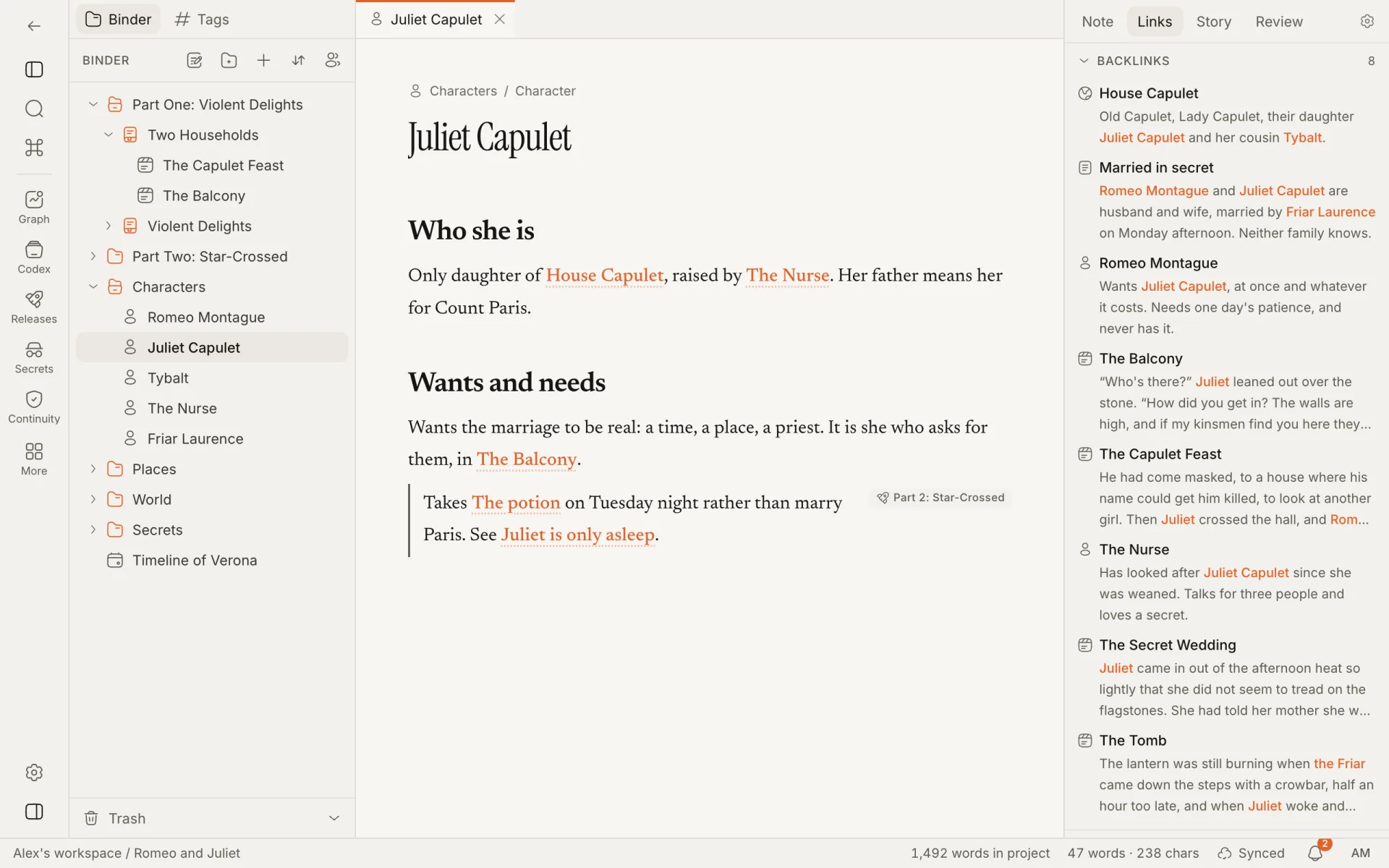Click the Synced status indicator
Image resolution: width=1389 pixels, height=868 pixels.
1251,854
